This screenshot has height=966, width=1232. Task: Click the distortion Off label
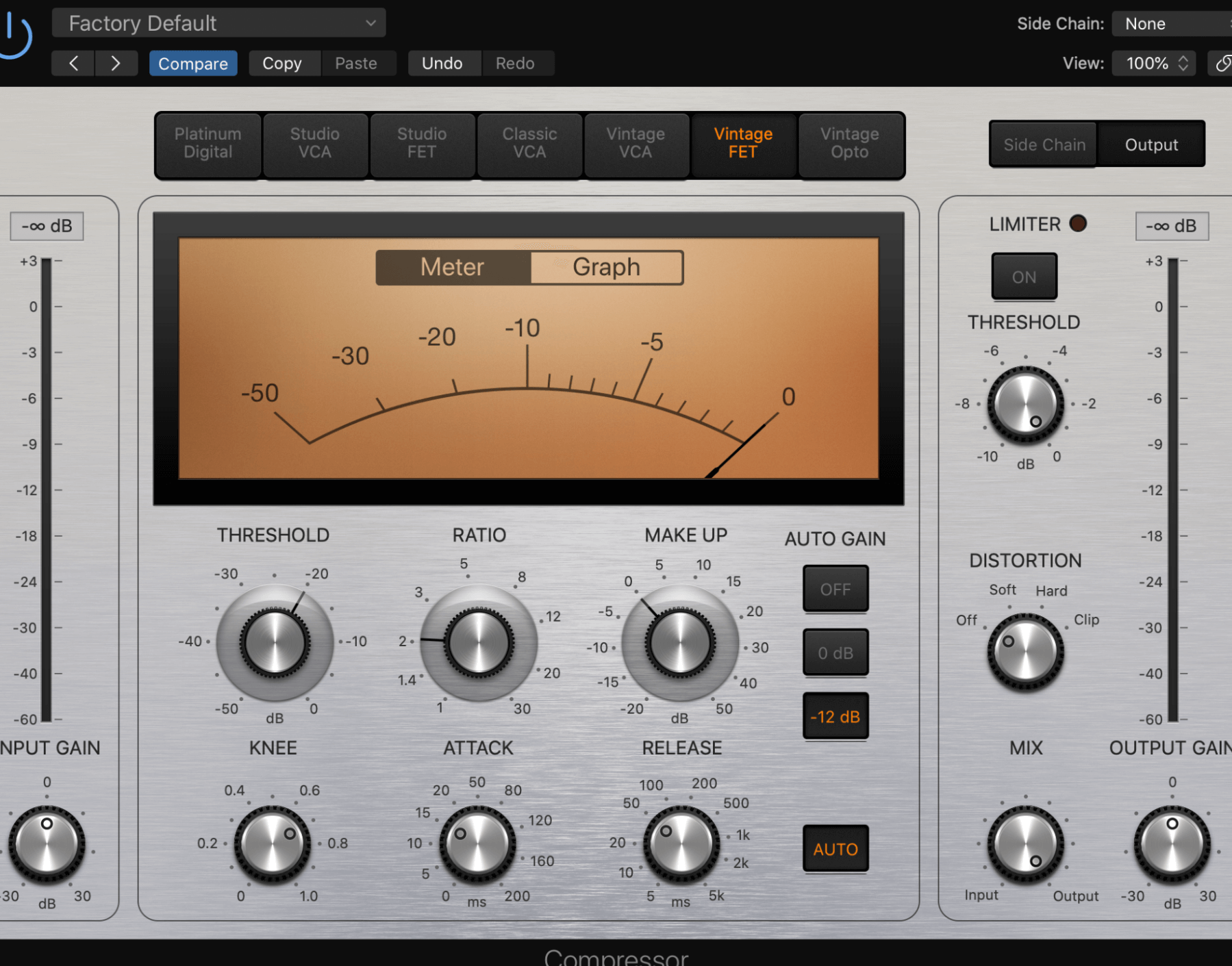(966, 620)
